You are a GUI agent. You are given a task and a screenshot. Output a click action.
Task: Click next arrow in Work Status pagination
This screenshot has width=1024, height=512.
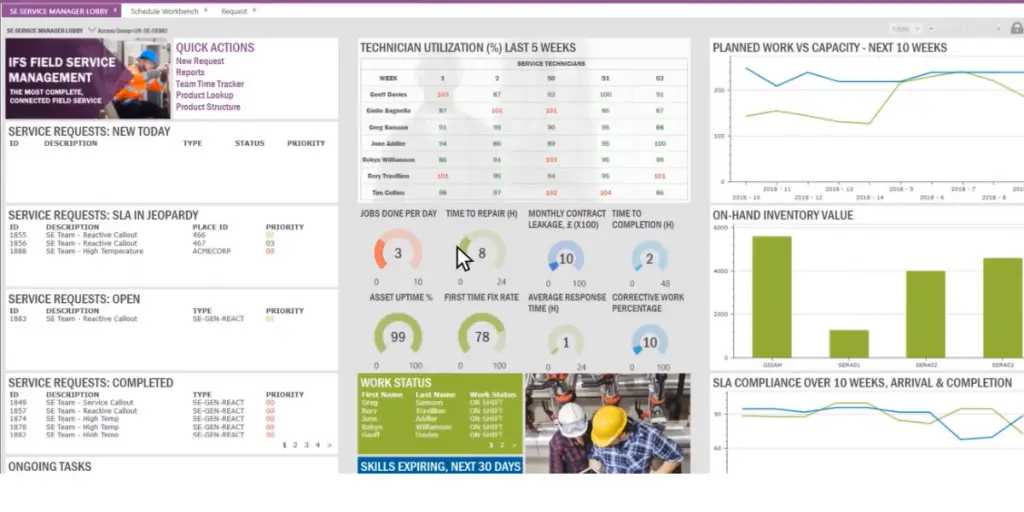coord(514,444)
